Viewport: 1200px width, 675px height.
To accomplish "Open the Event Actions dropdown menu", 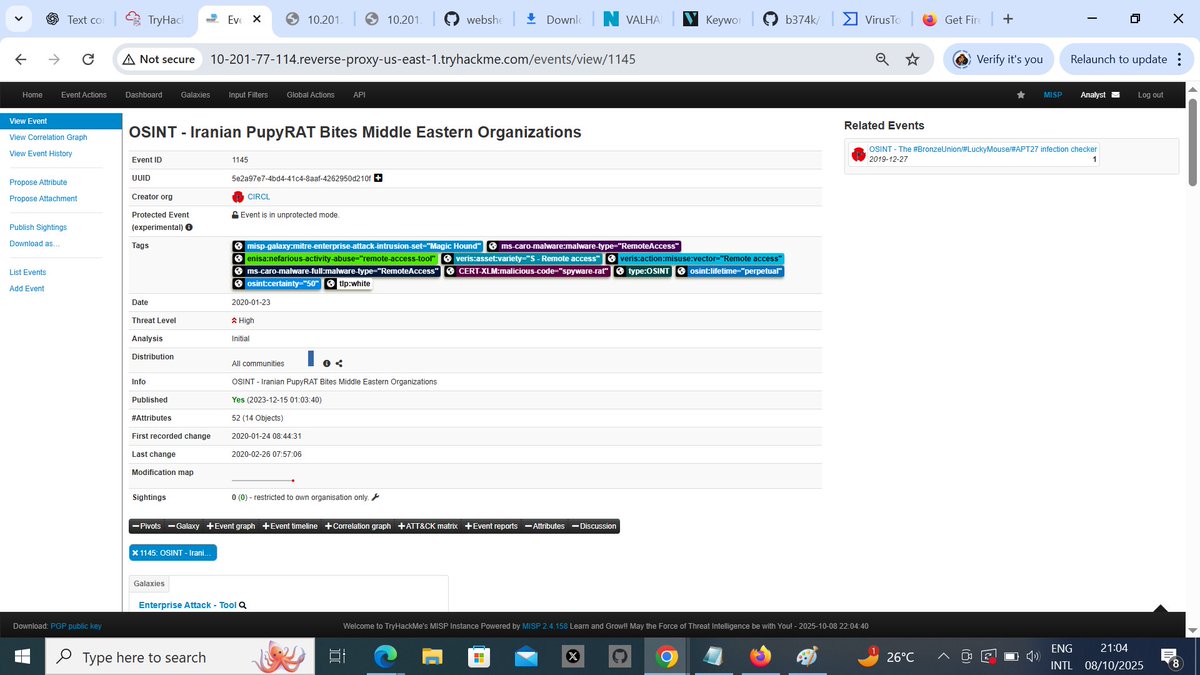I will click(x=84, y=95).
